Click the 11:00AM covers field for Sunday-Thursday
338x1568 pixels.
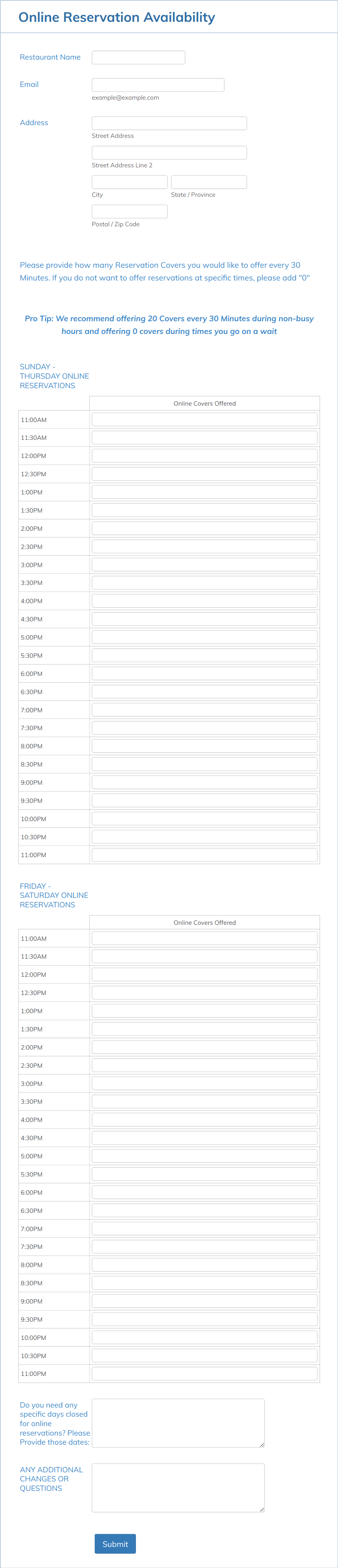coord(204,419)
